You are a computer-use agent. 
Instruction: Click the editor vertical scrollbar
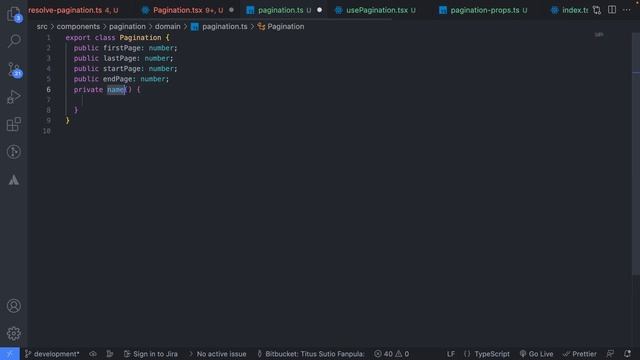636,155
